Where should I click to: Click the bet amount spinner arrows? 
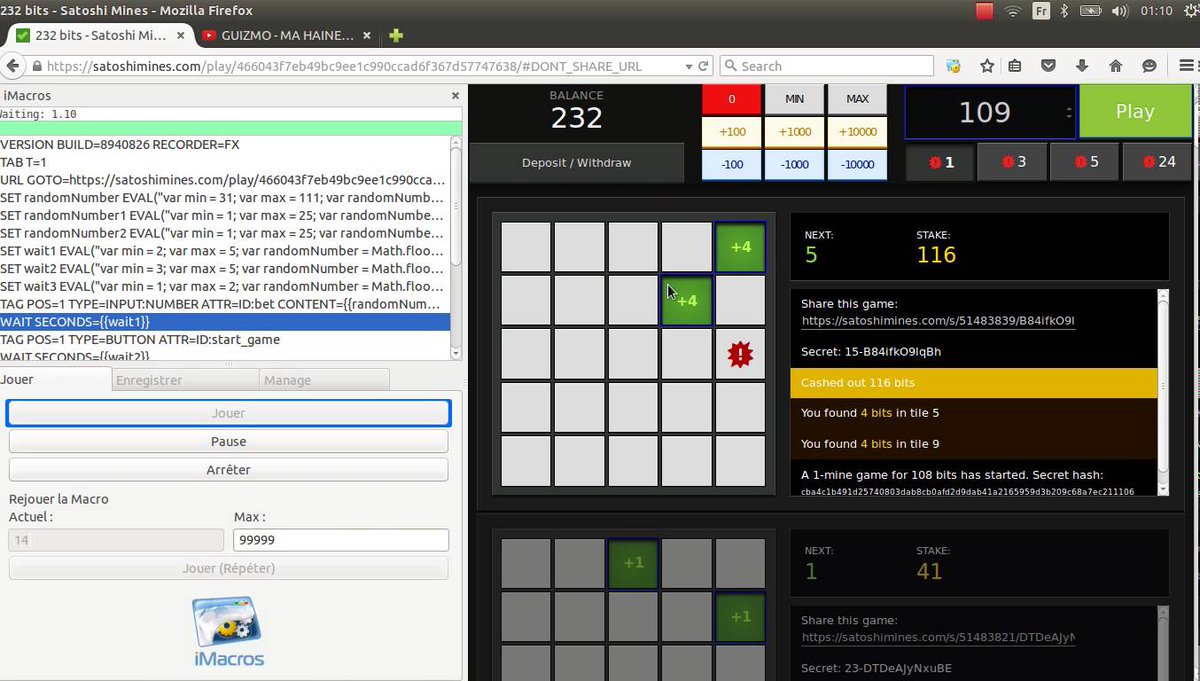click(x=1071, y=112)
